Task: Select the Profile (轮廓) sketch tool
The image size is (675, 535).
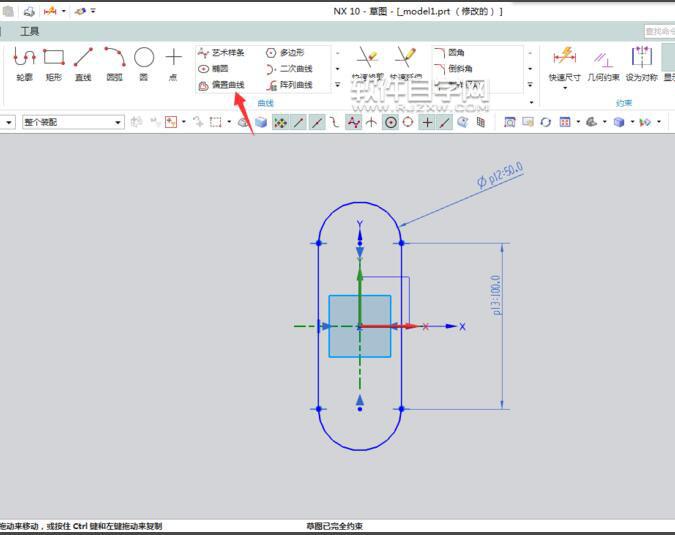Action: tap(24, 64)
